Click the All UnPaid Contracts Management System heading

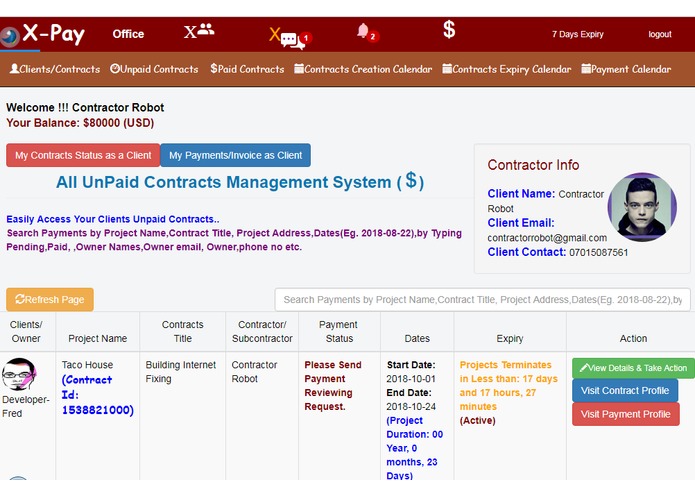pyautogui.click(x=240, y=182)
